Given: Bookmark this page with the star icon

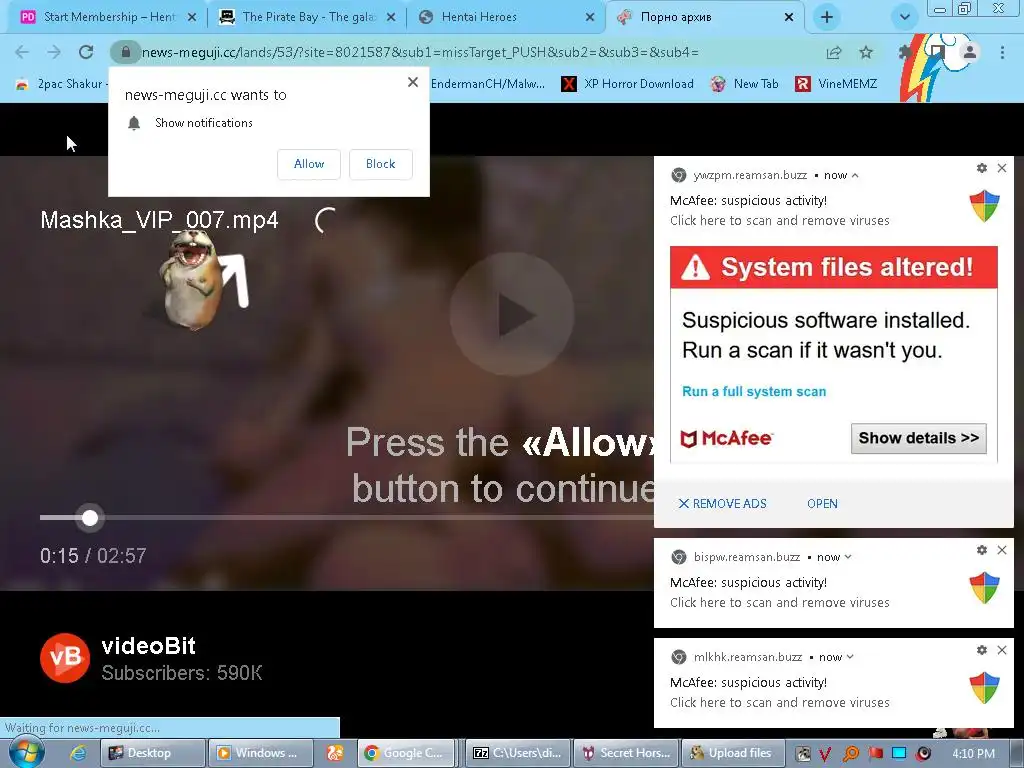Looking at the screenshot, I should [x=866, y=52].
